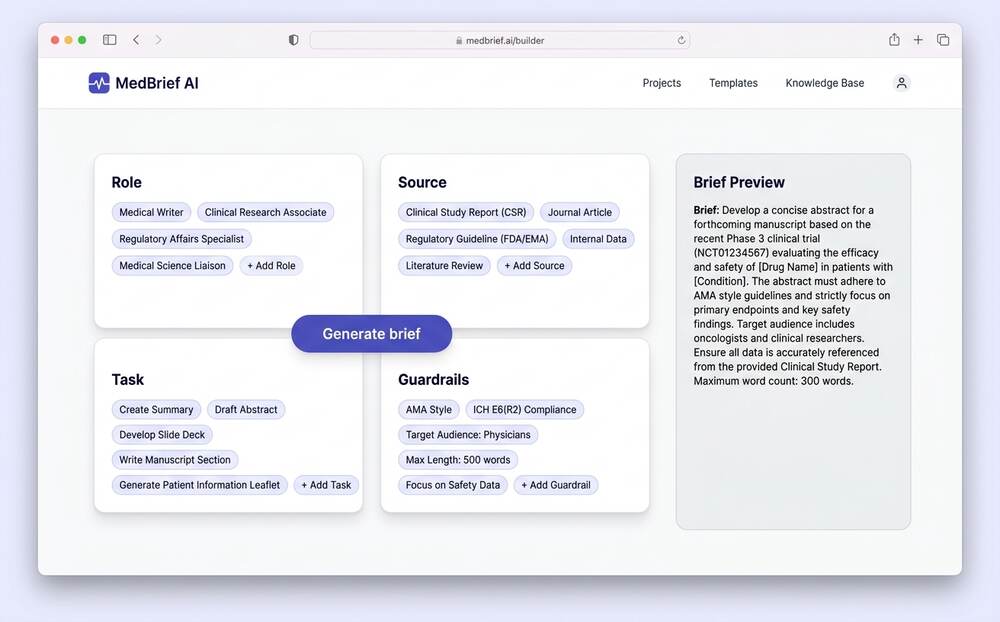Viewport: 1000px width, 622px height.
Task: Open the Knowledge Base nav item
Action: [x=825, y=83]
